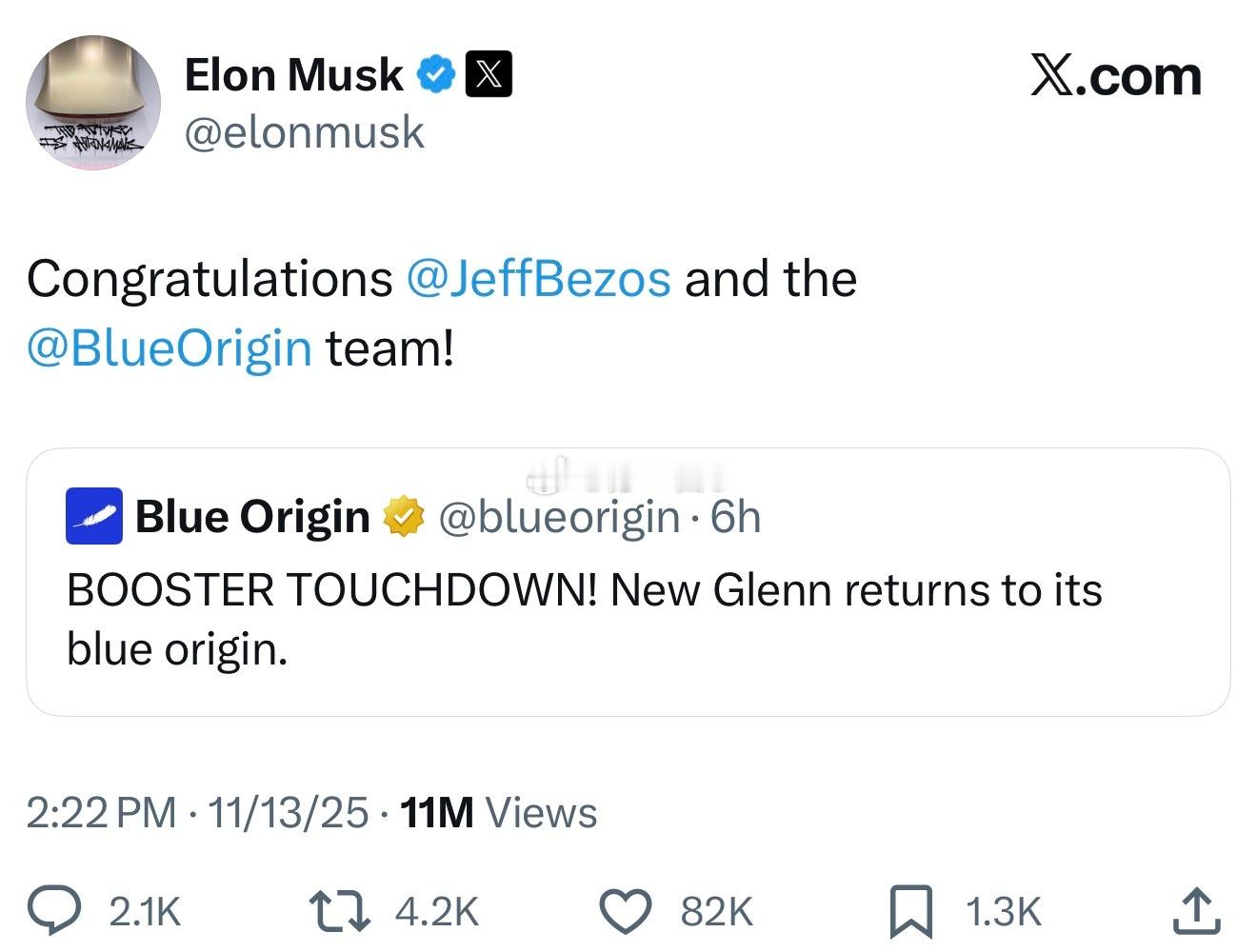View the 11M Views analytics
This screenshot has width=1257, height=952.
[499, 813]
